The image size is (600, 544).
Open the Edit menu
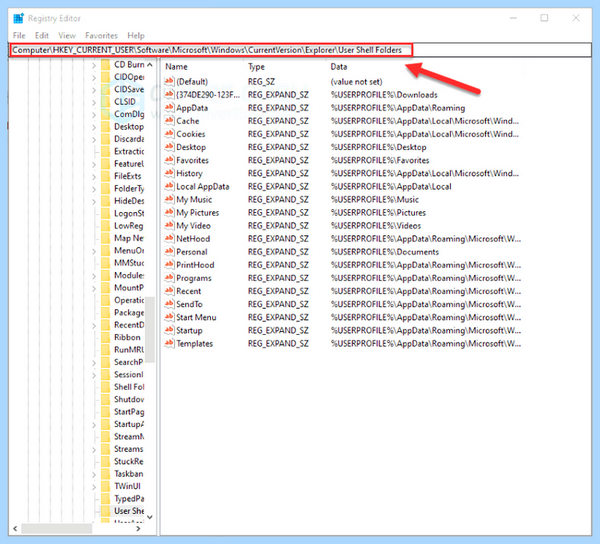point(42,36)
